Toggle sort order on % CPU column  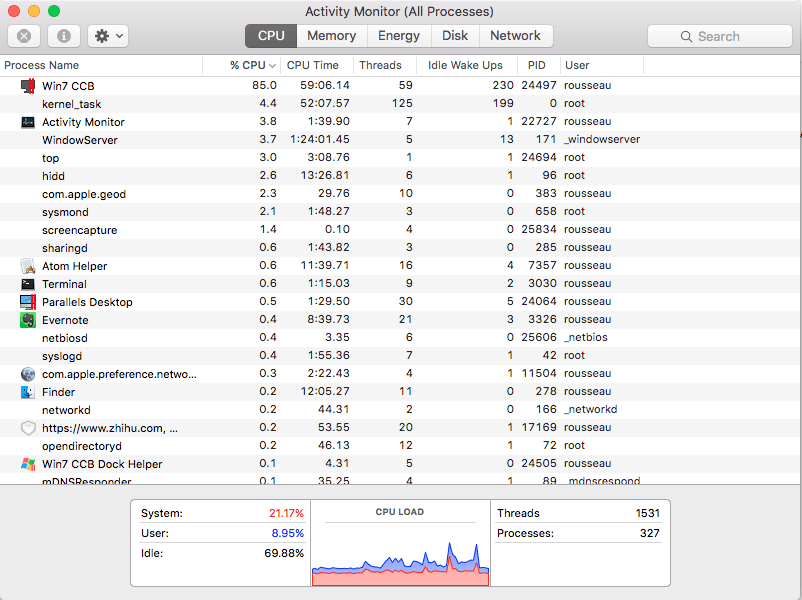click(x=242, y=65)
